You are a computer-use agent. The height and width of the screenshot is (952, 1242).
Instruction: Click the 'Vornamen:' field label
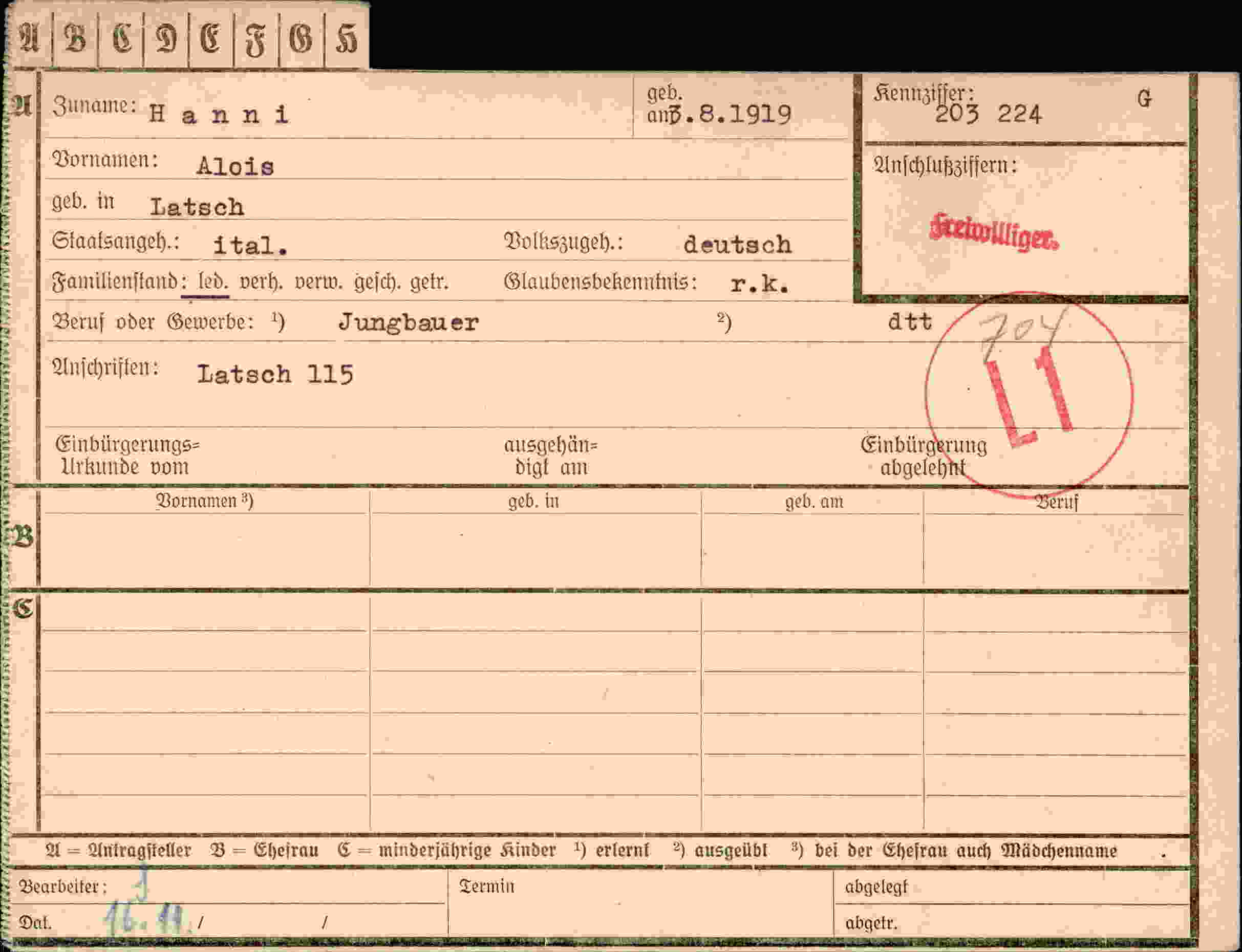pyautogui.click(x=105, y=160)
